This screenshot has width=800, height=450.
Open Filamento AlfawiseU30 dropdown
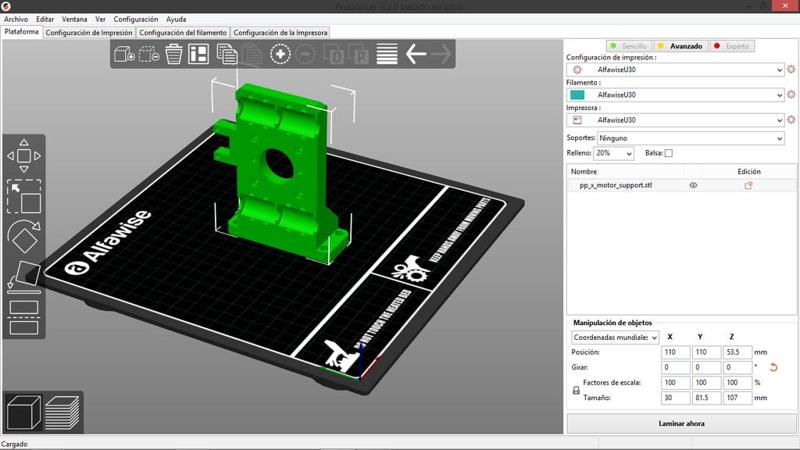click(675, 95)
